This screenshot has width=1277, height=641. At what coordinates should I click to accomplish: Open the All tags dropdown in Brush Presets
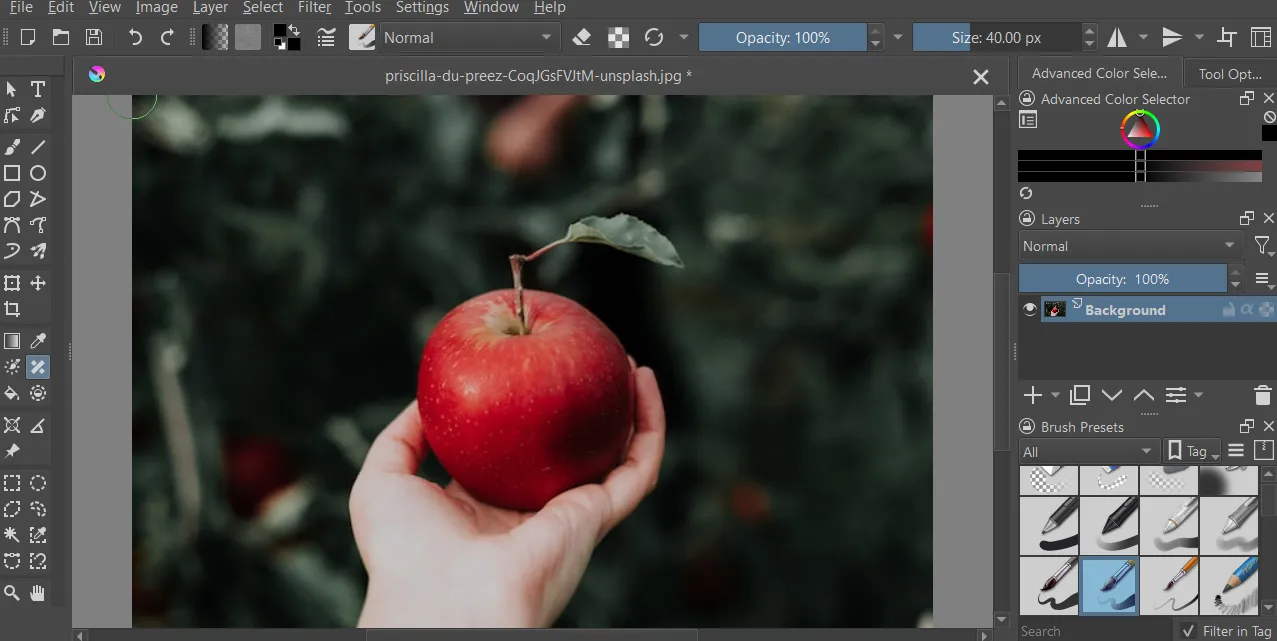click(1088, 452)
